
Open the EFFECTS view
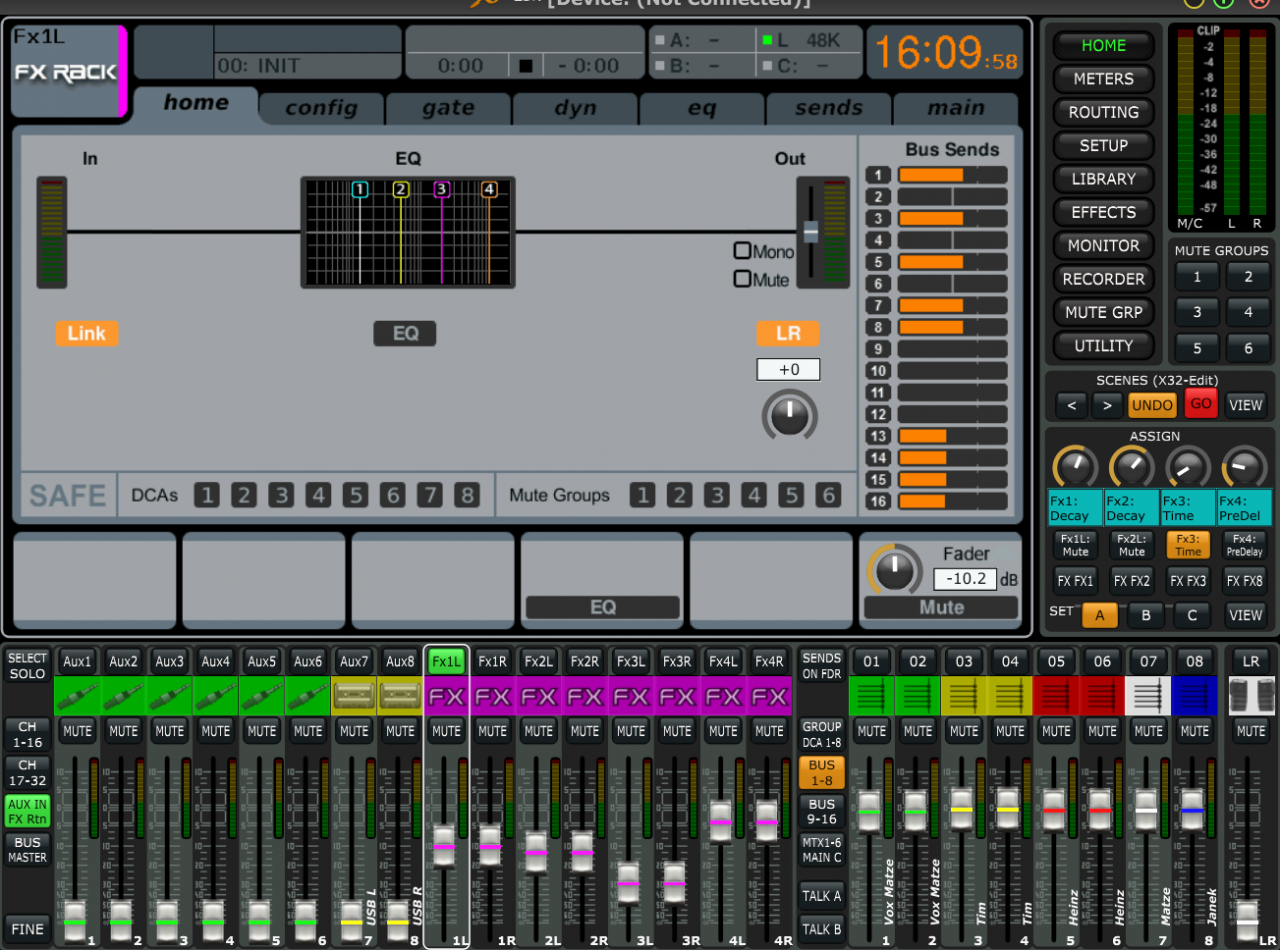1103,212
